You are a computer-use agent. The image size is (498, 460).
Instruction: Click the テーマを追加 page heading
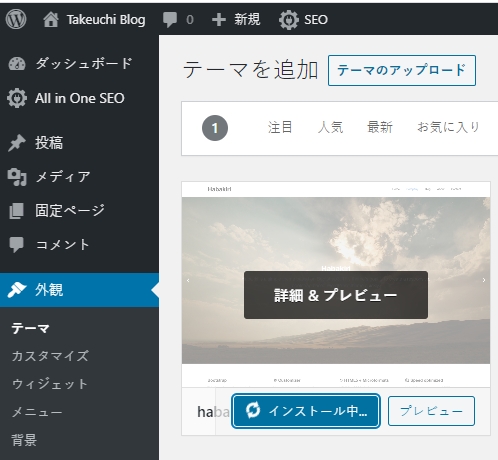tap(250, 70)
